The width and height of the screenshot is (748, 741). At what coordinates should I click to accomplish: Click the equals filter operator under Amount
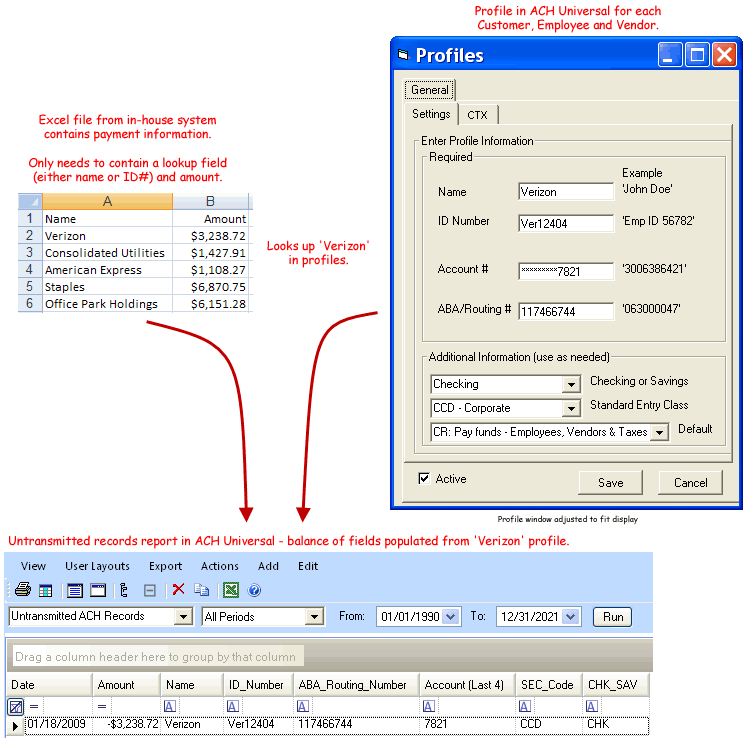102,706
